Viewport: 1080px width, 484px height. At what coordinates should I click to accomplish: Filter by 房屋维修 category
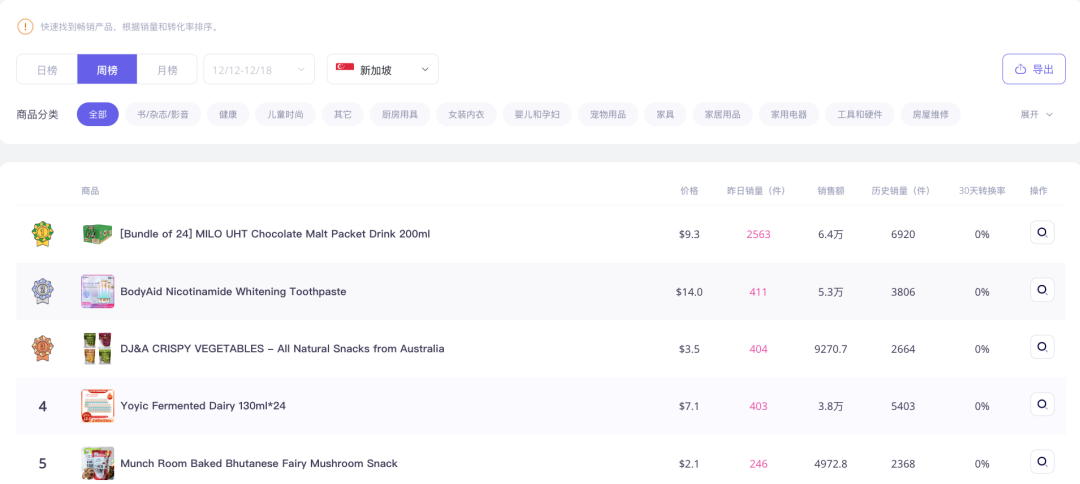point(931,114)
